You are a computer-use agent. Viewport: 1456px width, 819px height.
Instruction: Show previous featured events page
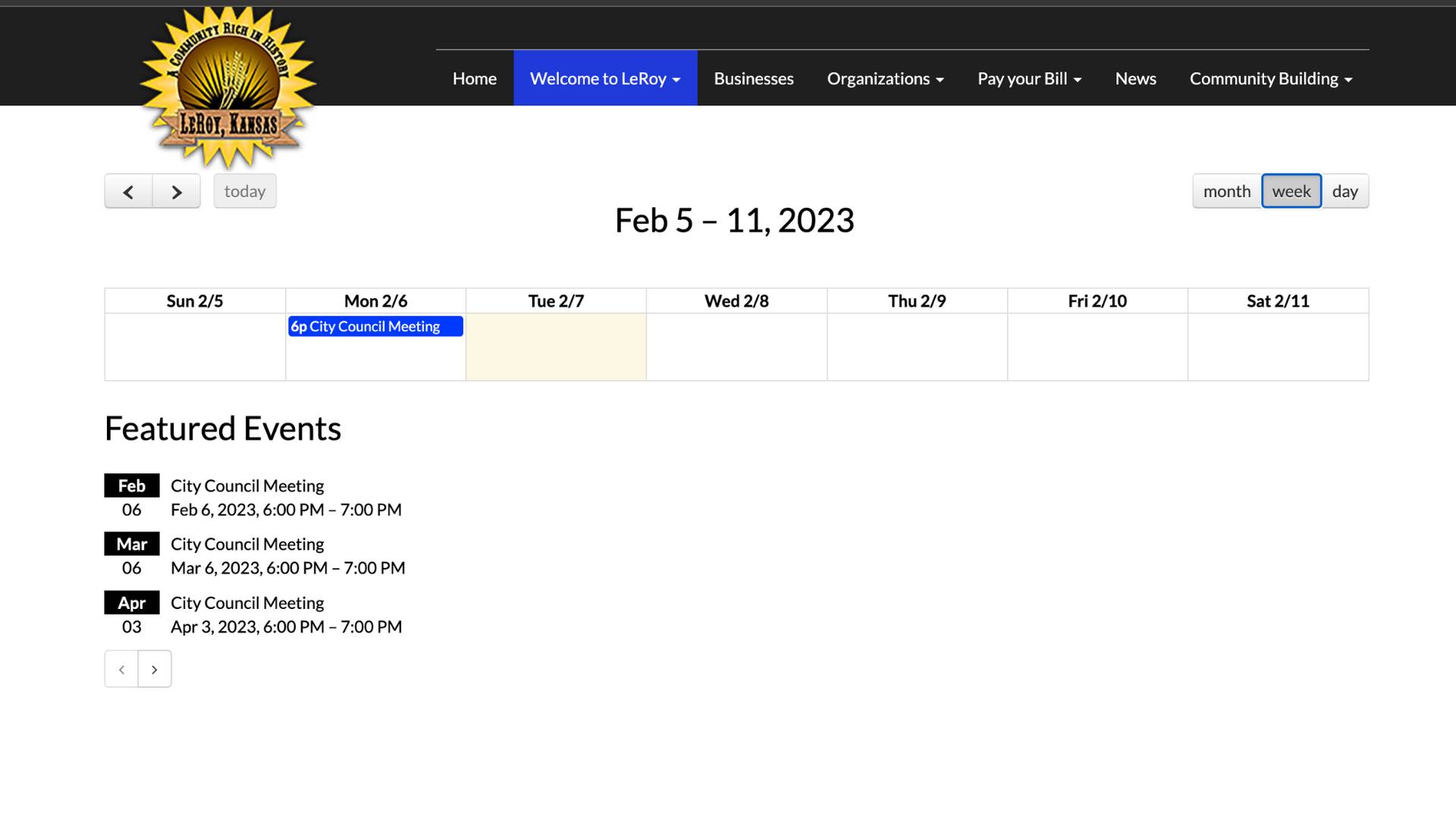click(x=121, y=670)
